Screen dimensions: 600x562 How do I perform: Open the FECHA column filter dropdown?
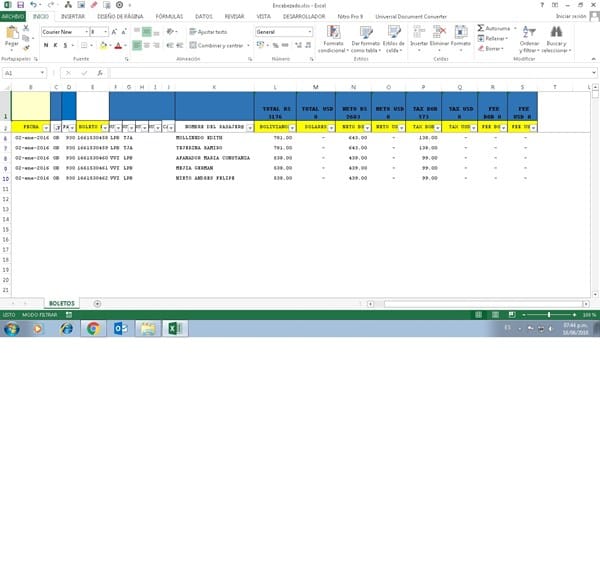tap(46, 127)
